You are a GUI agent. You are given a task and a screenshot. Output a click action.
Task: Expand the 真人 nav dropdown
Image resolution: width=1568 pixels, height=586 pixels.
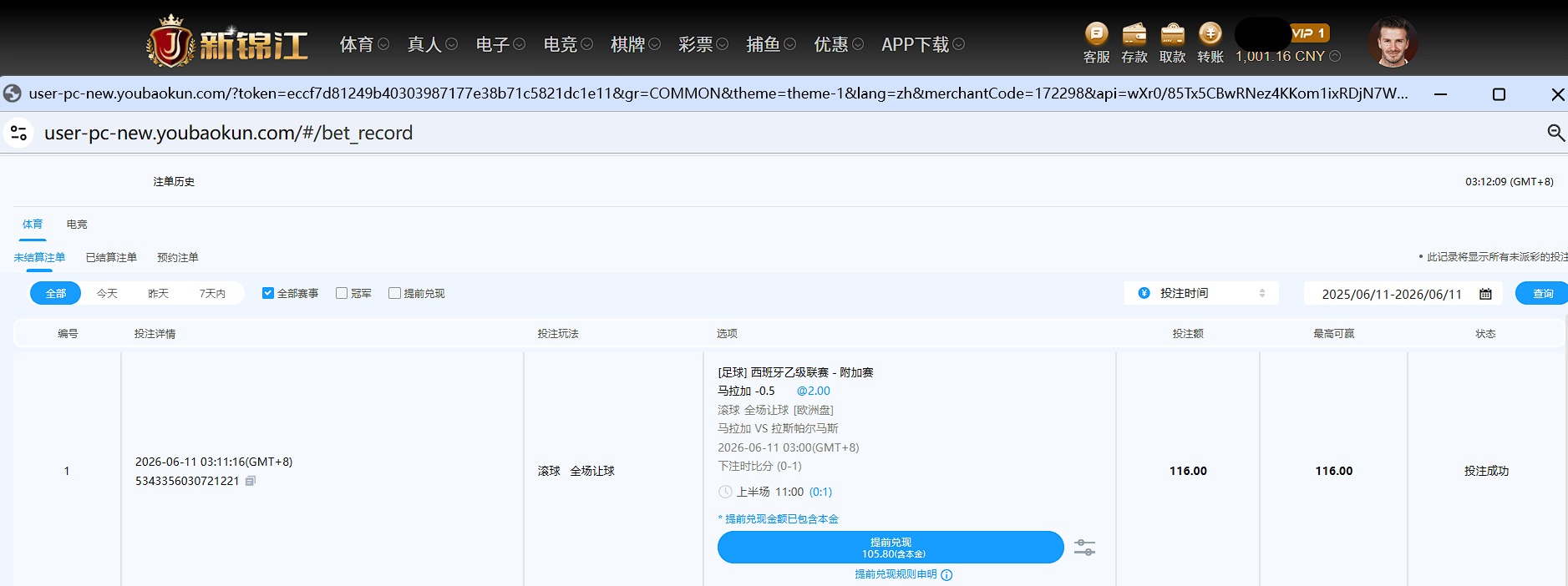click(x=451, y=44)
